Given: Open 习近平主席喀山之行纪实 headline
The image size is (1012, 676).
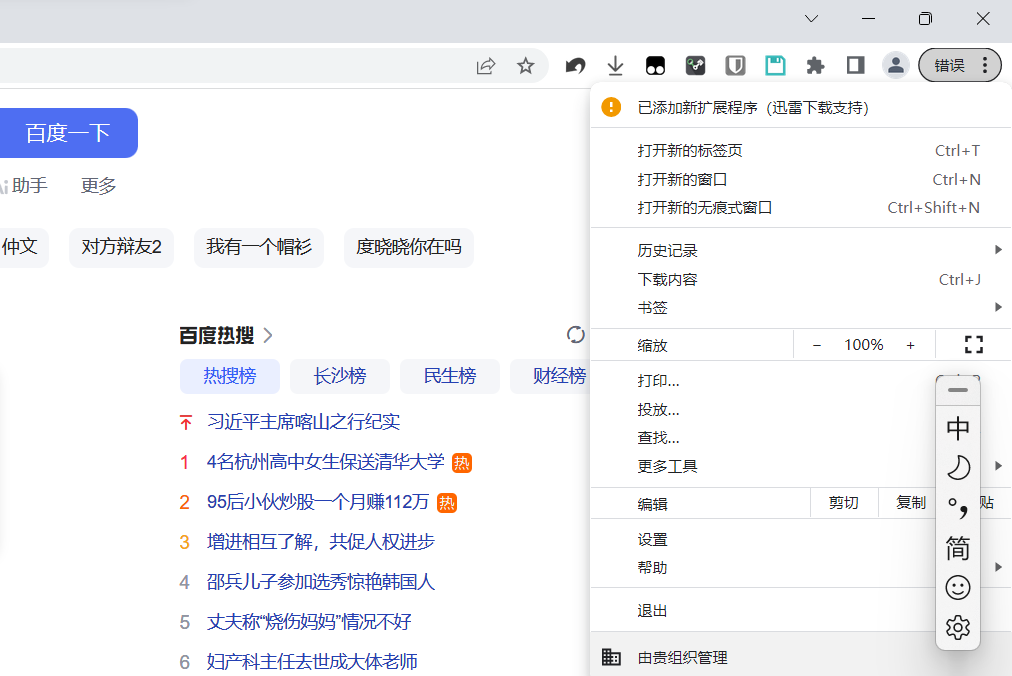Looking at the screenshot, I should (303, 422).
